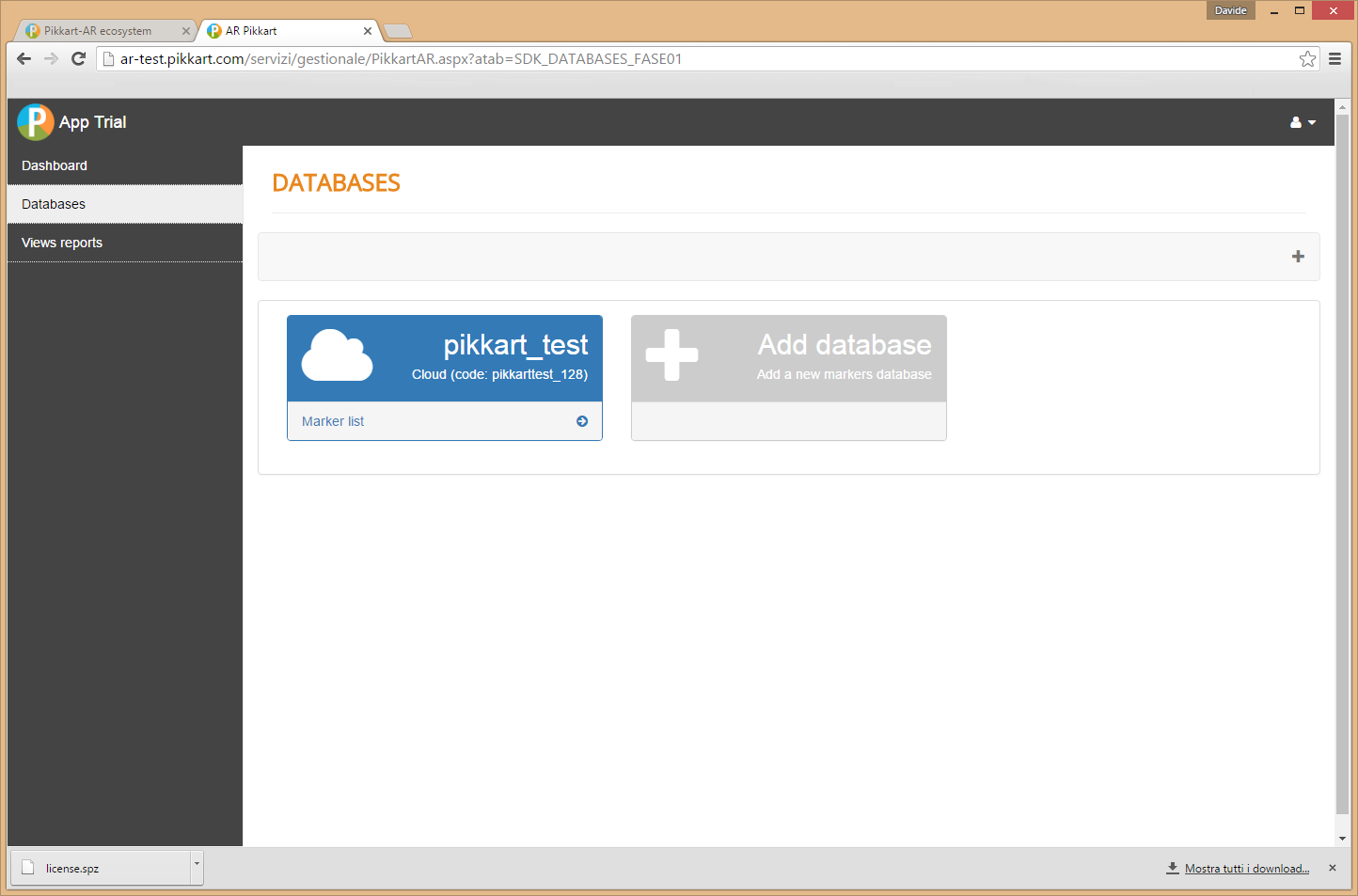Close the Pikkart-AR ecosystem tab
Screen dimensions: 1358x896
pos(185,31)
